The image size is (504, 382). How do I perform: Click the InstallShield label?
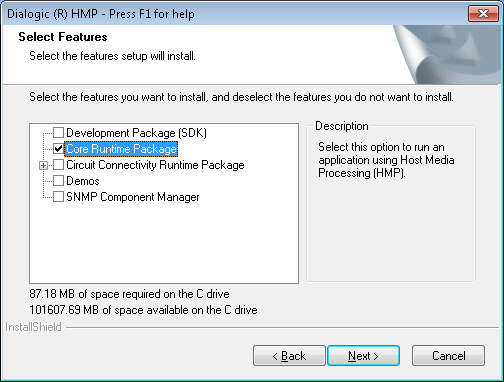coord(33,327)
